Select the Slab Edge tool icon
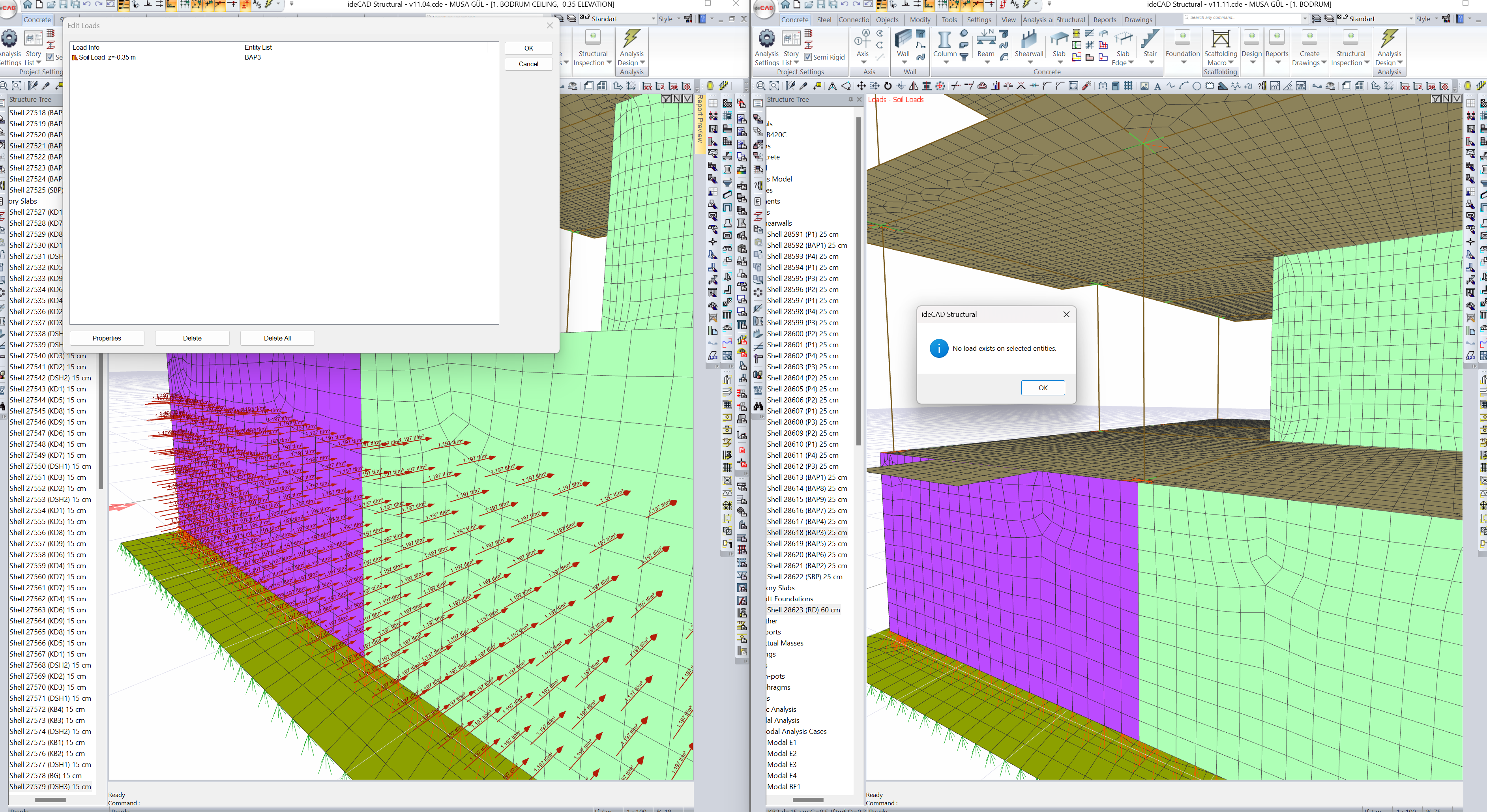Screen dimensions: 1487x812 click(1123, 39)
